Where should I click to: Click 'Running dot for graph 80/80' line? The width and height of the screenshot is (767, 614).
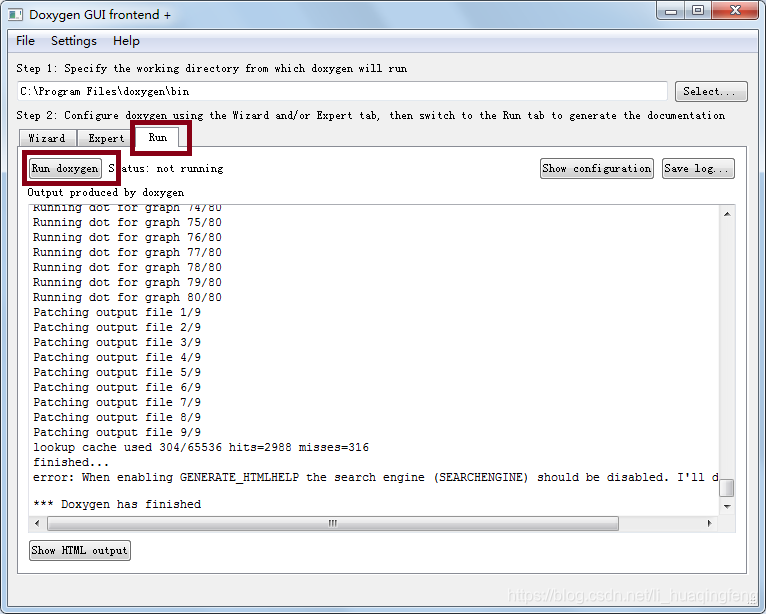(x=127, y=297)
